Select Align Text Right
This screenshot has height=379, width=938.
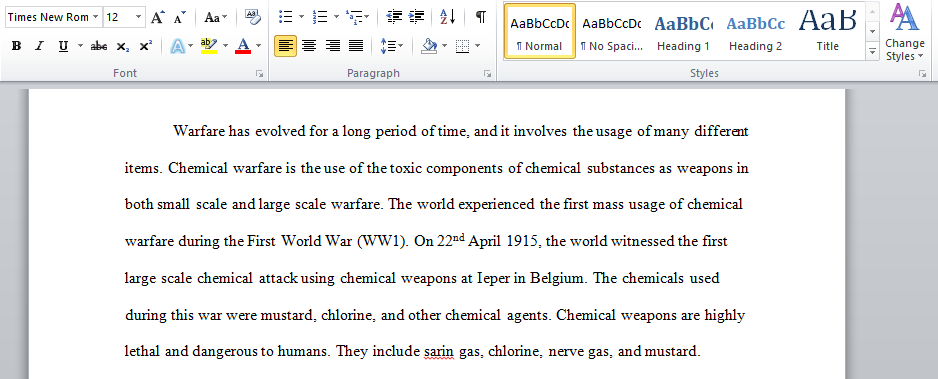[x=333, y=46]
